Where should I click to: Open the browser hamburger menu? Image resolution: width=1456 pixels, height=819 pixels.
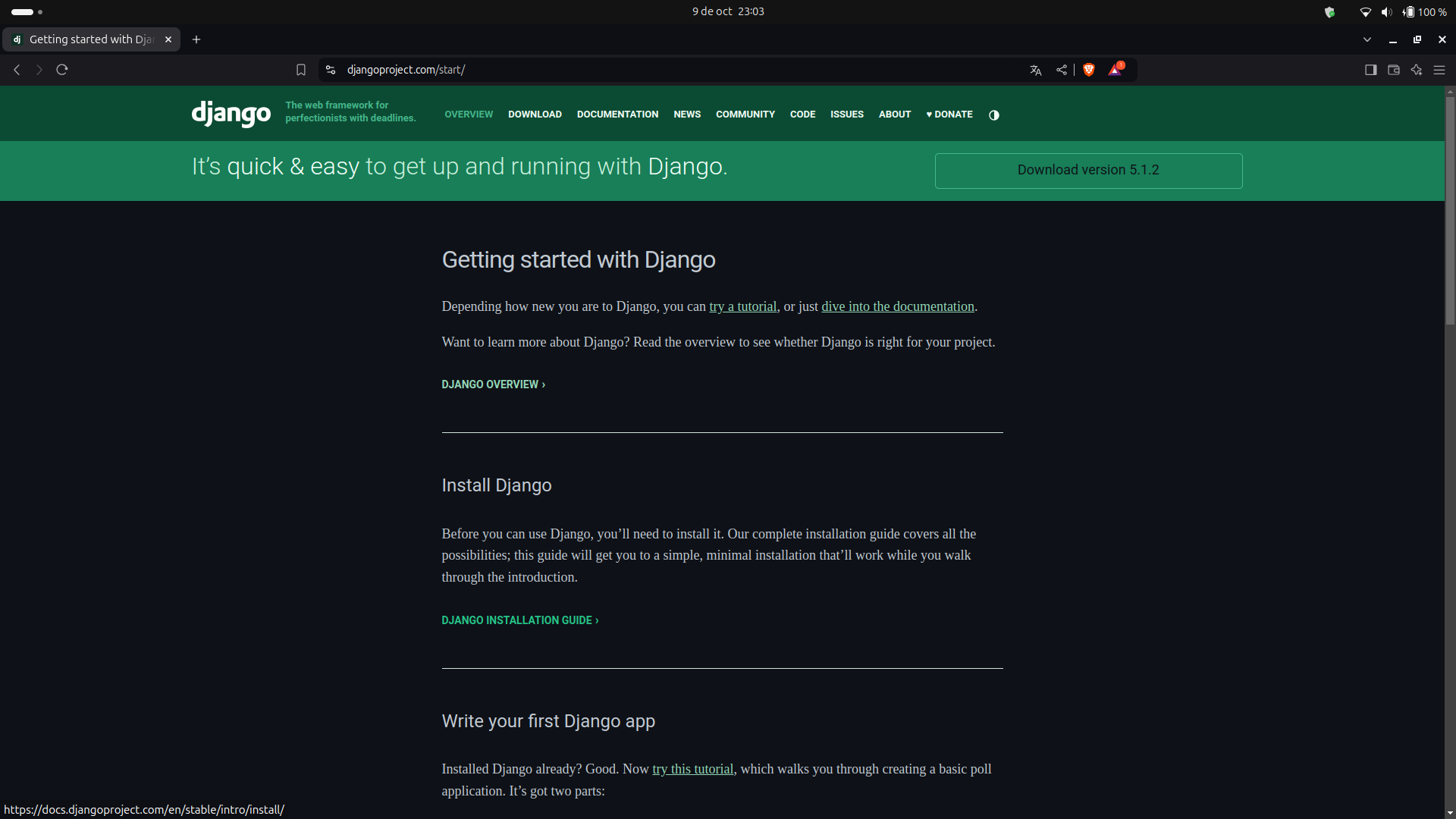[x=1439, y=70]
